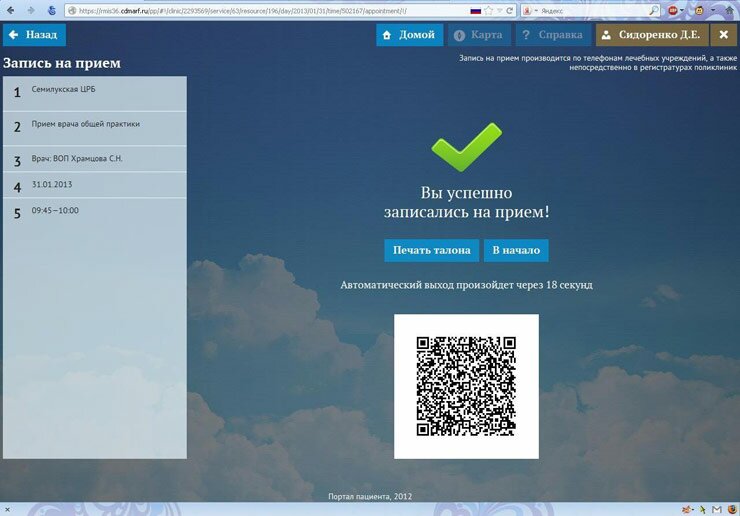
Task: Click the Запись на прием heading
Action: (62, 63)
